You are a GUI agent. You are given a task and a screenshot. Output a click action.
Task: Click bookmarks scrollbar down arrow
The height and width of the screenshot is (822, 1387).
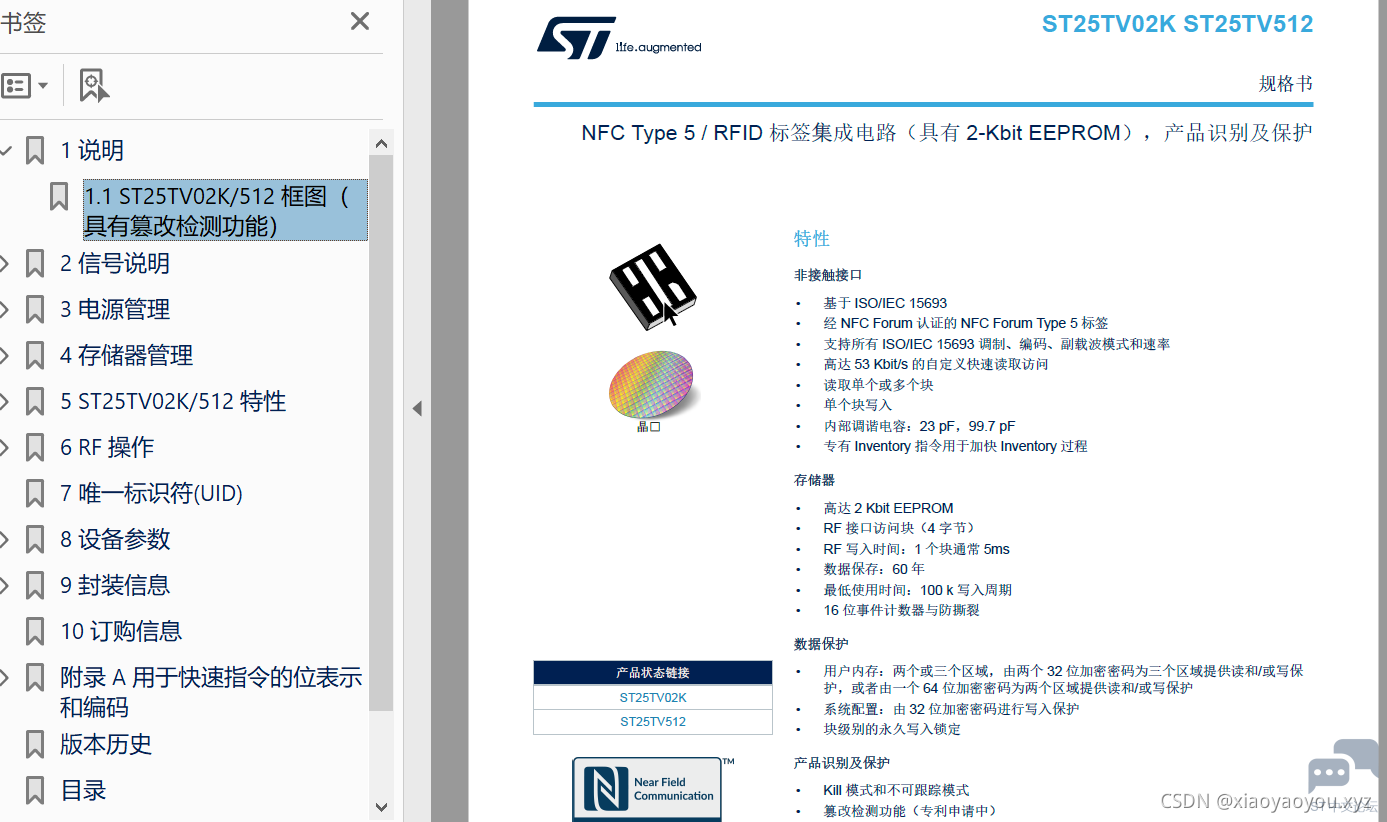pyautogui.click(x=381, y=806)
